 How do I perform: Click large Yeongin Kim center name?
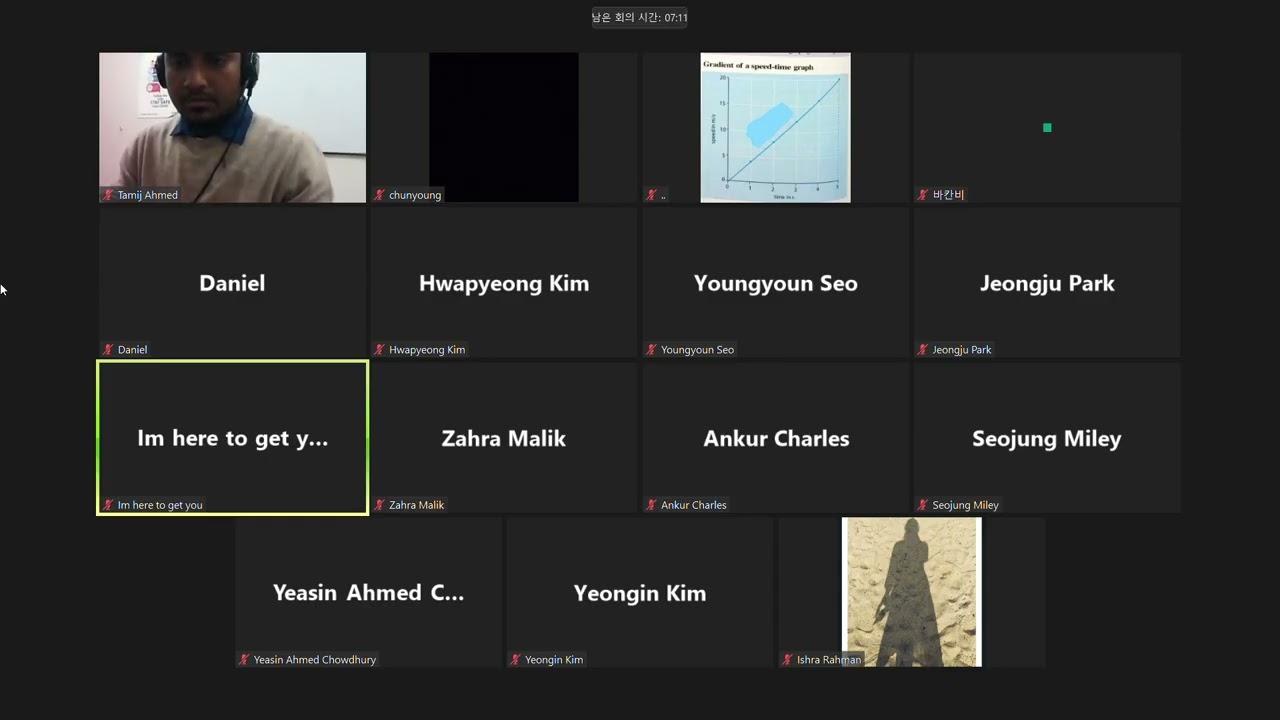pos(640,594)
